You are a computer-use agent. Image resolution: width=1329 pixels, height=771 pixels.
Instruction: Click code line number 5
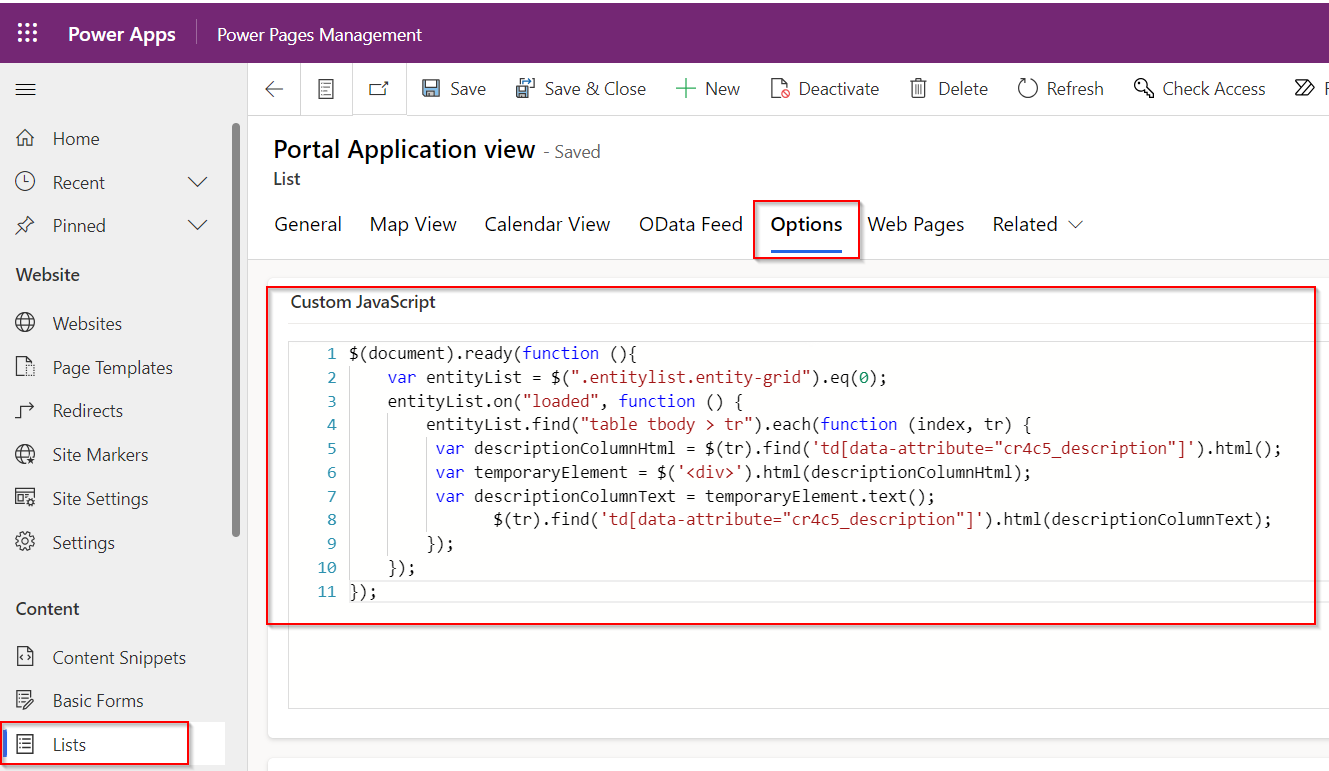(332, 449)
